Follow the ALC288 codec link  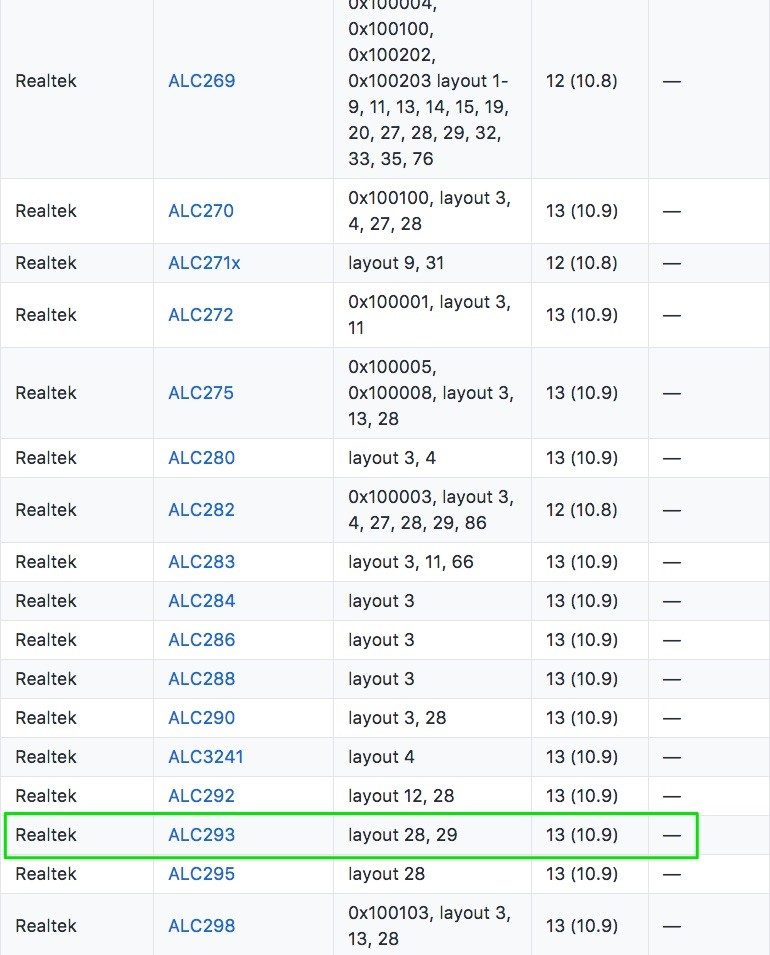tap(201, 679)
